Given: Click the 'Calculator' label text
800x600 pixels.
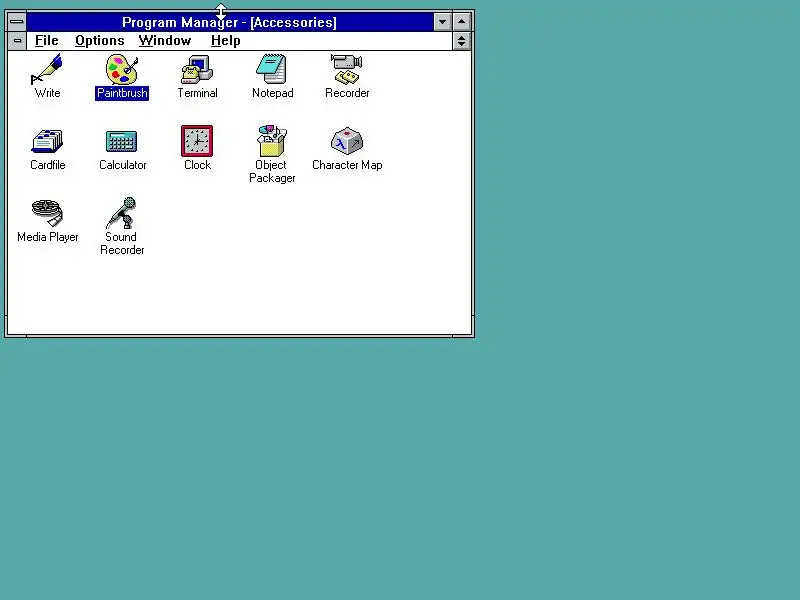Looking at the screenshot, I should [x=122, y=165].
